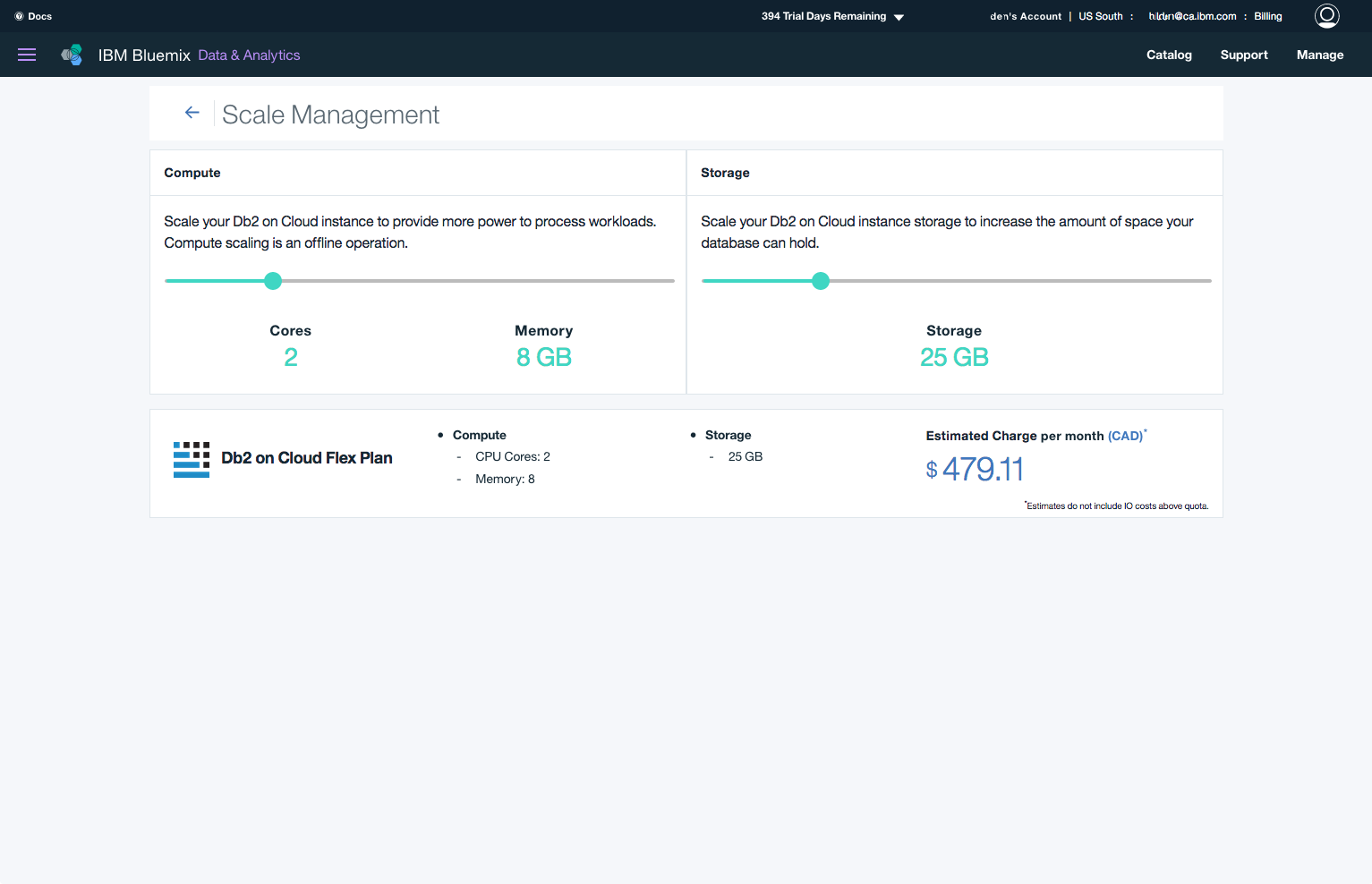Click the (CAD) currency link
The width and height of the screenshot is (1372, 884).
pos(1125,436)
